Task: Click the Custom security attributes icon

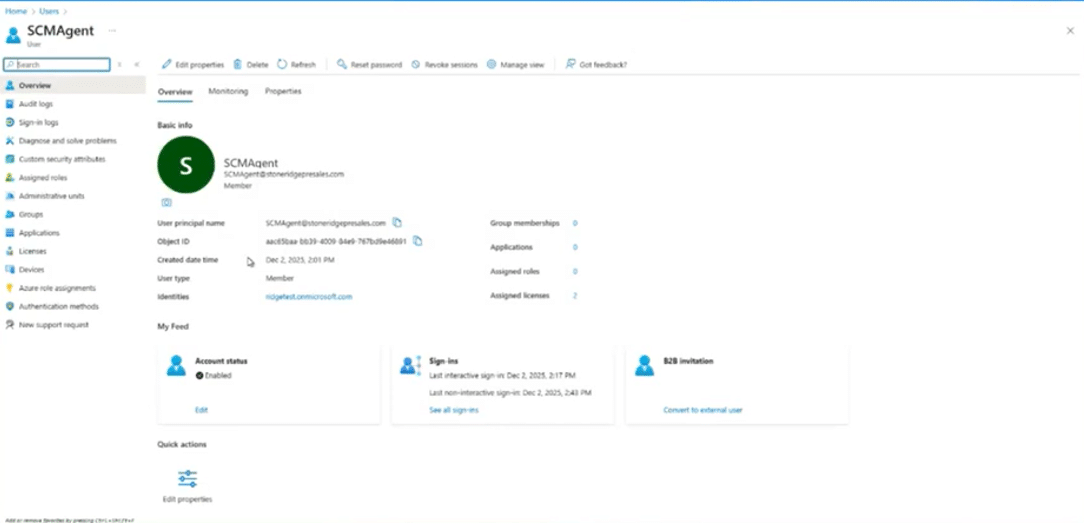Action: tap(10, 159)
